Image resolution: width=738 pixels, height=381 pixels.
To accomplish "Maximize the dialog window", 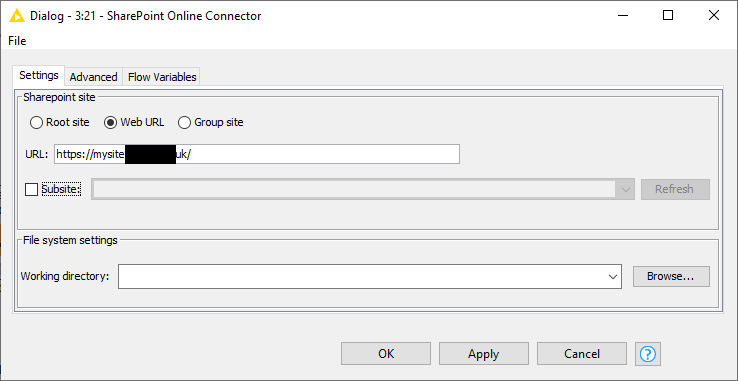I will 668,16.
